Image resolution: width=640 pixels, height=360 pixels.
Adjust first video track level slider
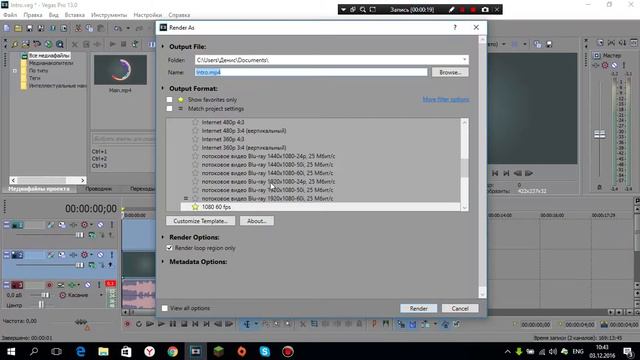(x=80, y=235)
